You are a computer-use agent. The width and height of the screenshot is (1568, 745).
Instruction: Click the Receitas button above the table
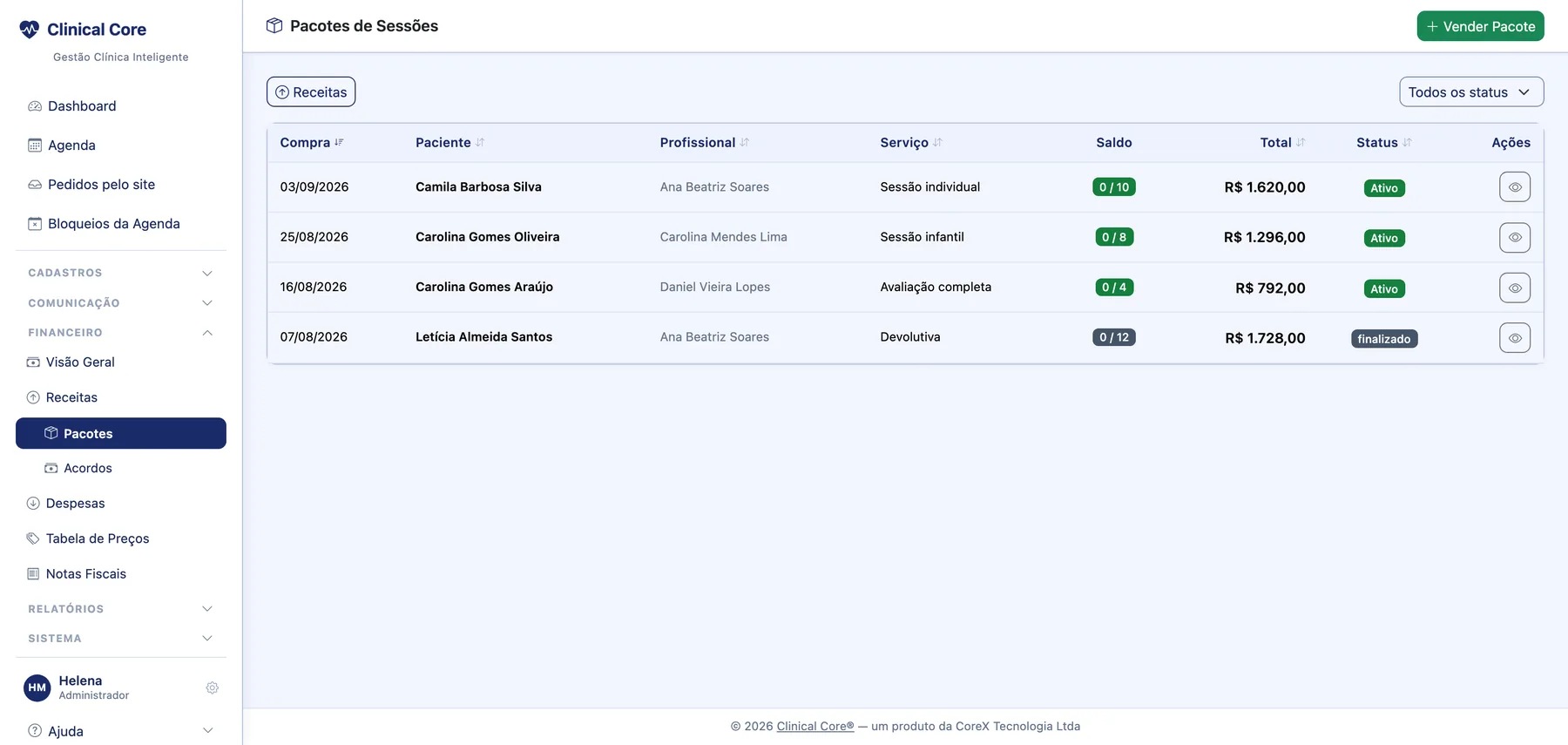coord(311,91)
